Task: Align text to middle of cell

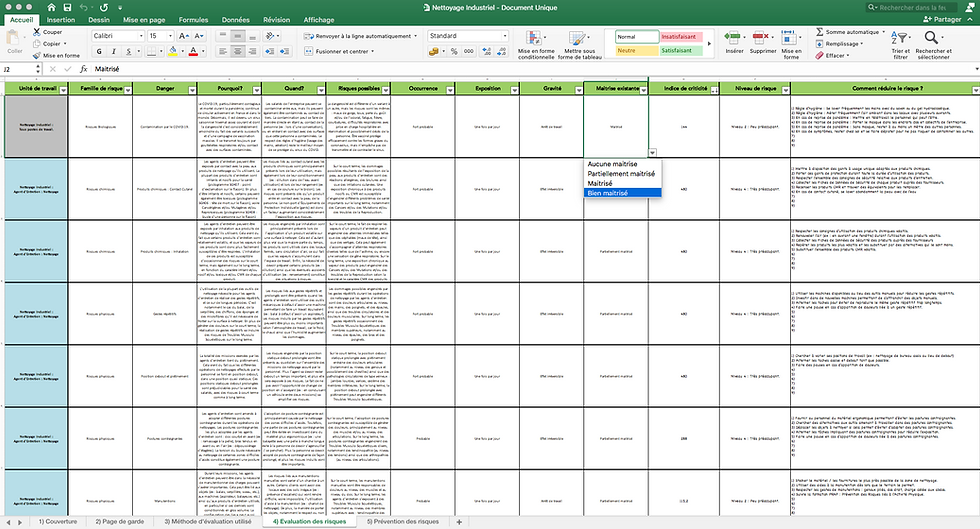Action: 238,36
